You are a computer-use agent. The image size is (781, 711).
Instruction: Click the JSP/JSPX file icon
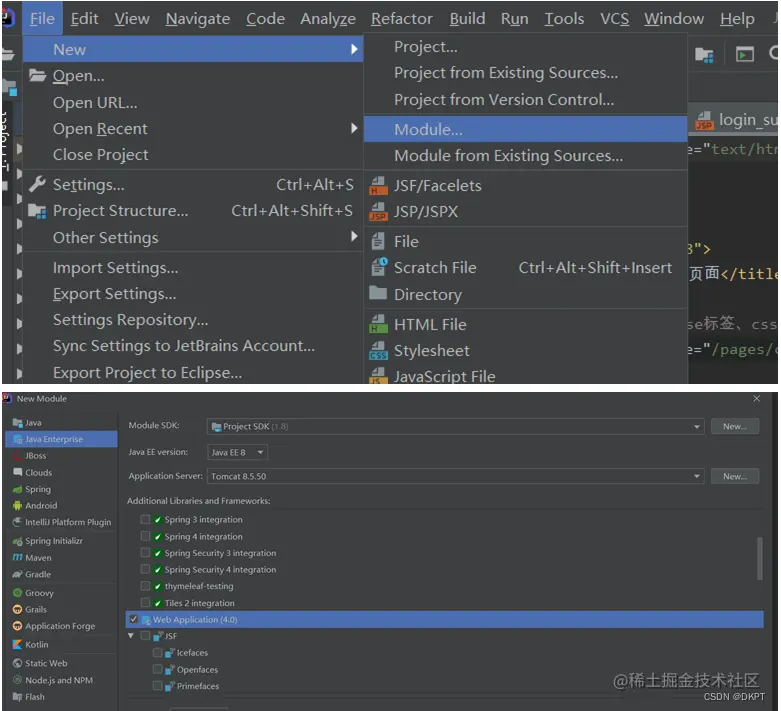coord(378,211)
